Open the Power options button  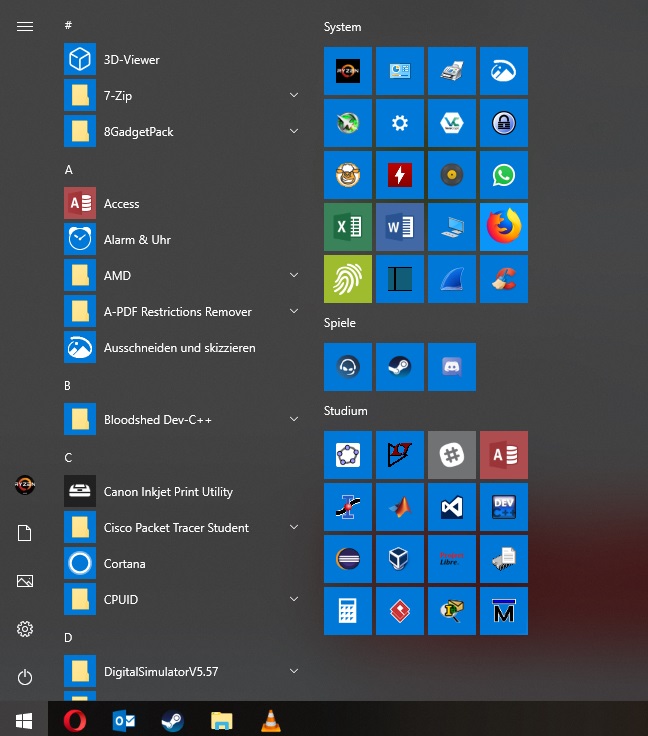(x=25, y=677)
